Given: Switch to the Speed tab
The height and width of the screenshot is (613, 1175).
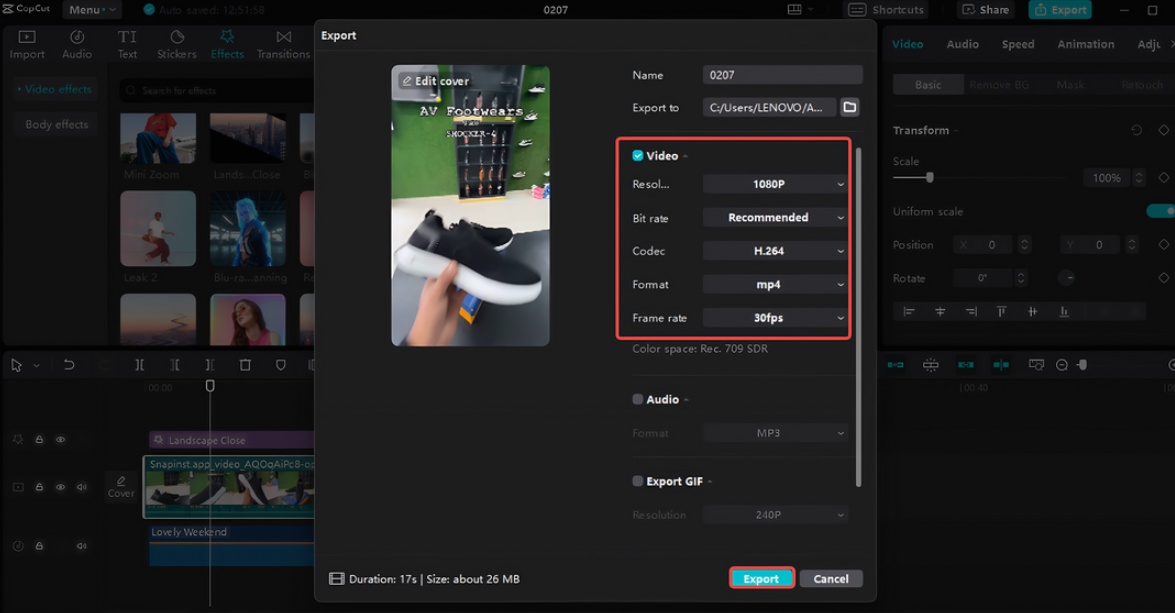Looking at the screenshot, I should [1018, 44].
